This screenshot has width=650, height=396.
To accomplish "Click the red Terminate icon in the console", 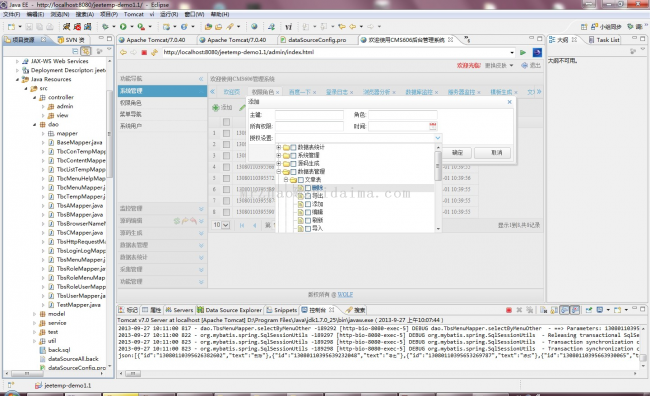I will (509, 310).
